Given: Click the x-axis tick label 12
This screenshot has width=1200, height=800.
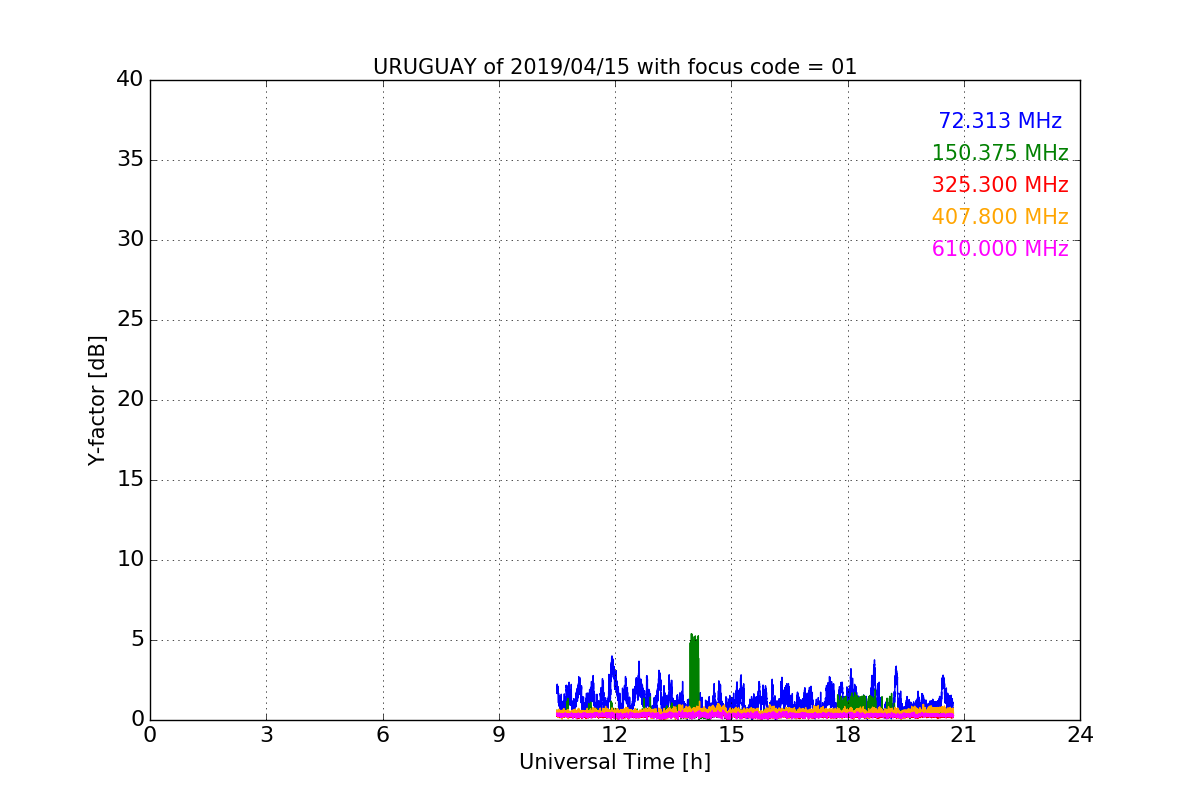Looking at the screenshot, I should pyautogui.click(x=615, y=735).
